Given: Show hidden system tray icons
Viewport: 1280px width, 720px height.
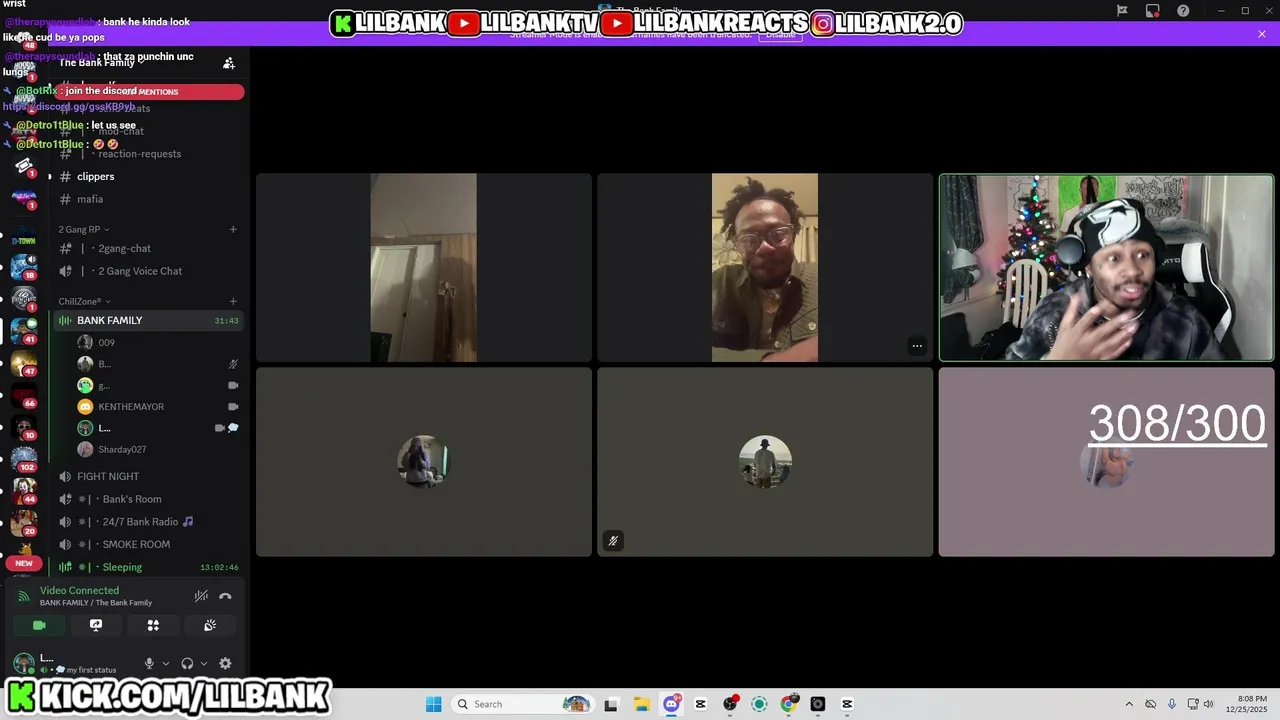Looking at the screenshot, I should (x=1129, y=704).
